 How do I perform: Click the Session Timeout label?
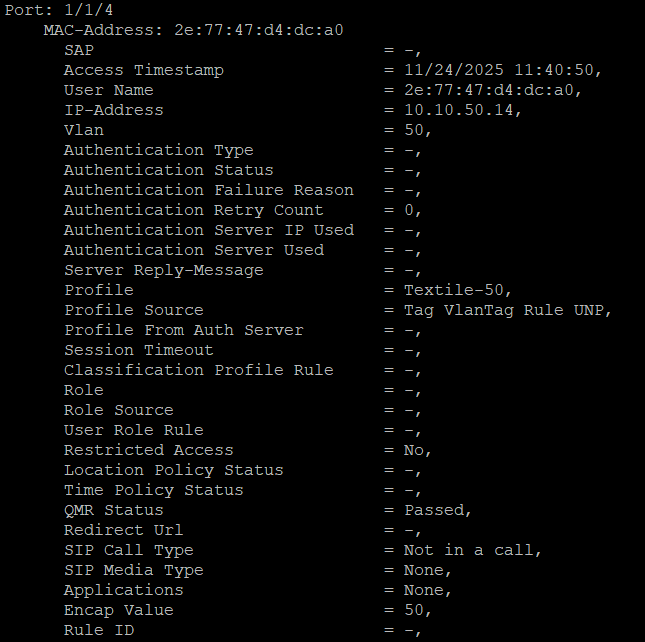(x=138, y=350)
